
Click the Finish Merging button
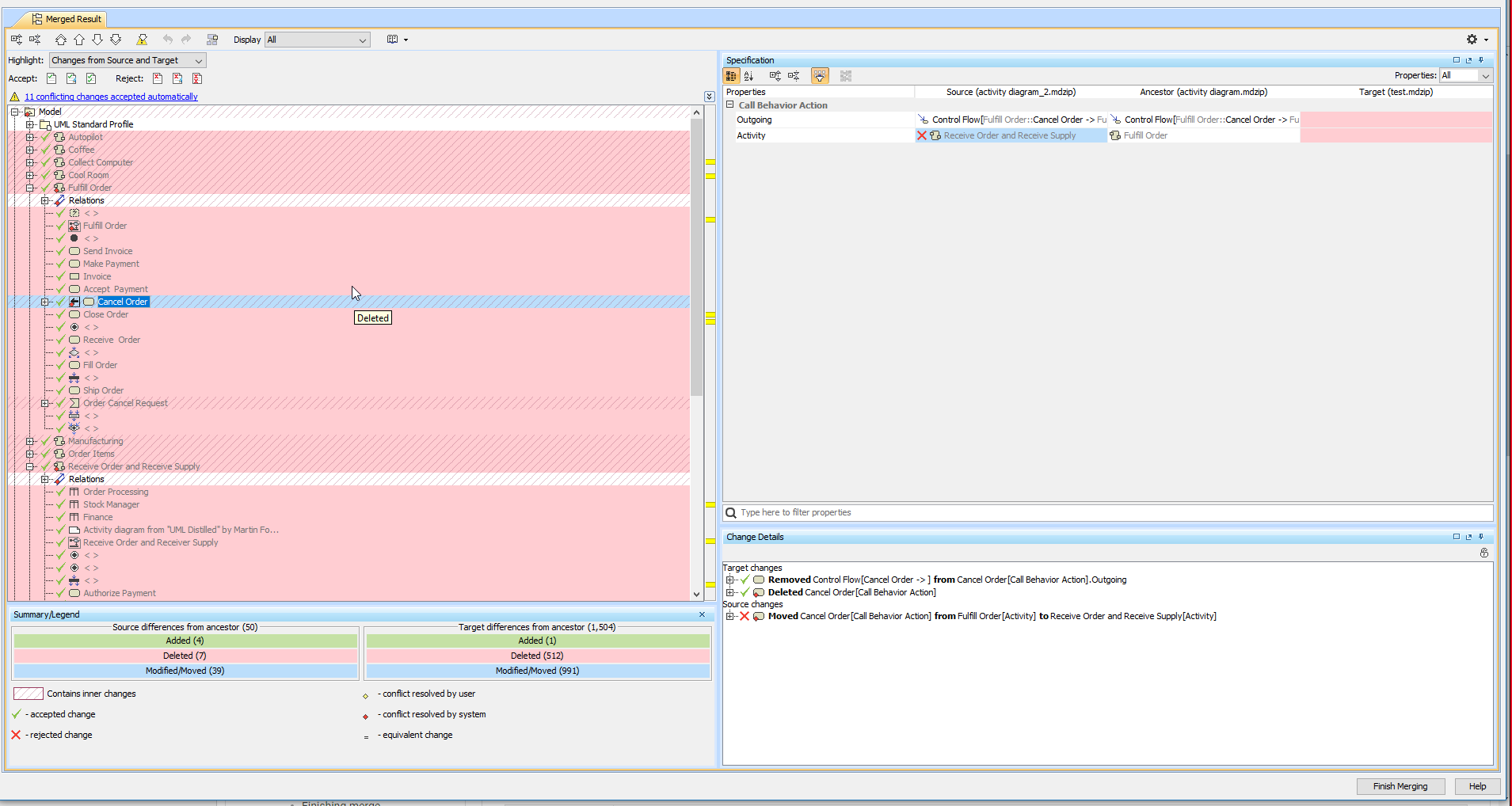pos(1400,786)
